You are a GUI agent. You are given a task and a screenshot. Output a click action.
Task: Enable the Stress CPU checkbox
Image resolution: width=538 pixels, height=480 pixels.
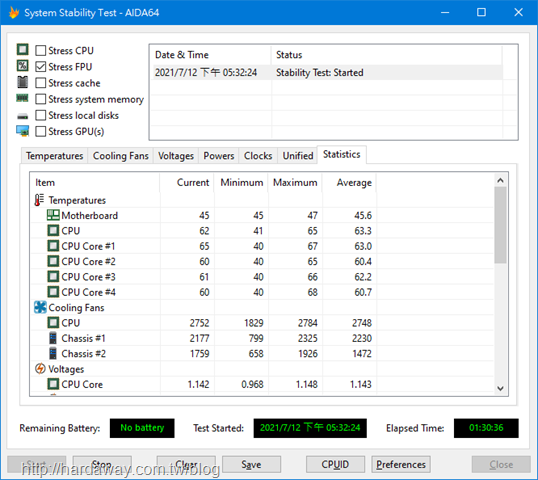pos(40,50)
